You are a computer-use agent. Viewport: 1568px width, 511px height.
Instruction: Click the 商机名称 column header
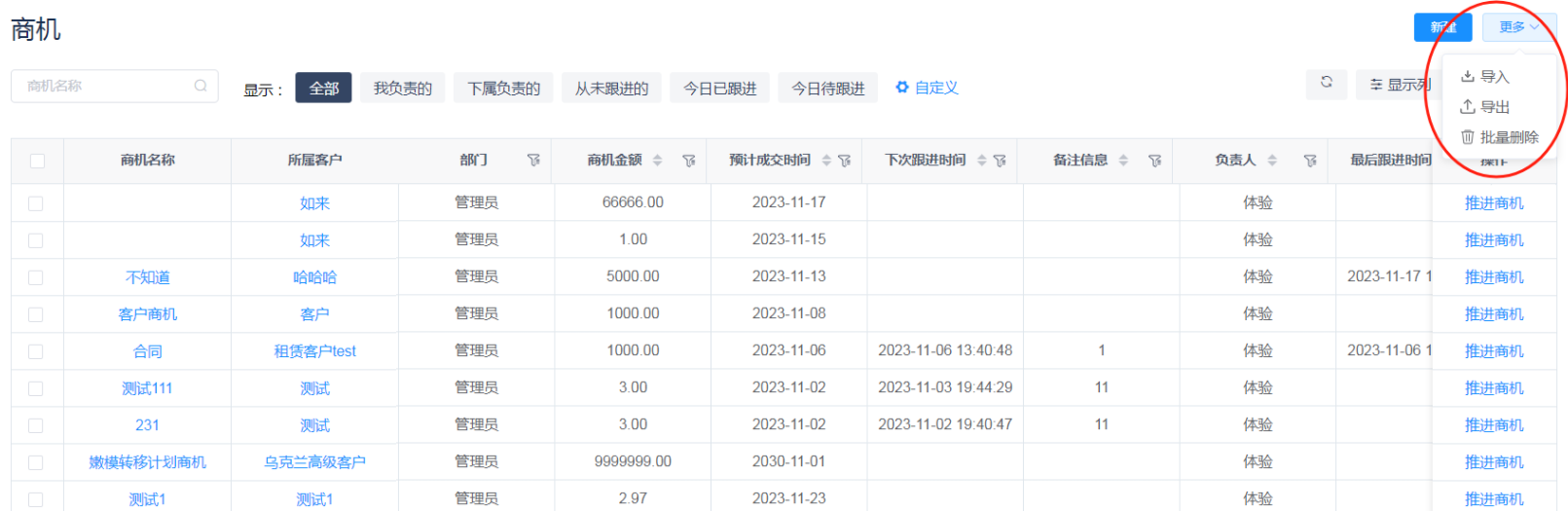(x=148, y=160)
